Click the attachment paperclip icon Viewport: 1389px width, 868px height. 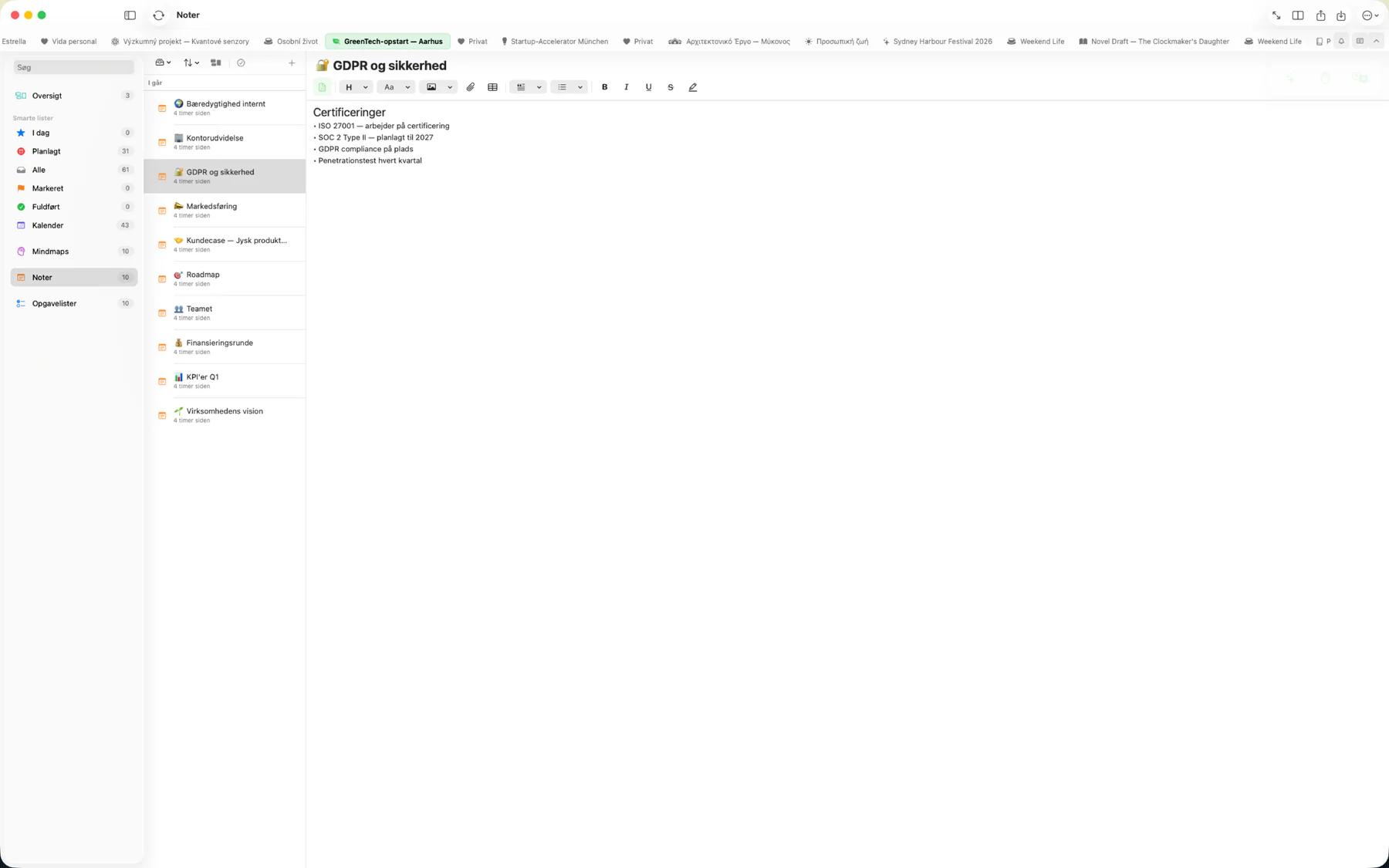click(x=471, y=87)
